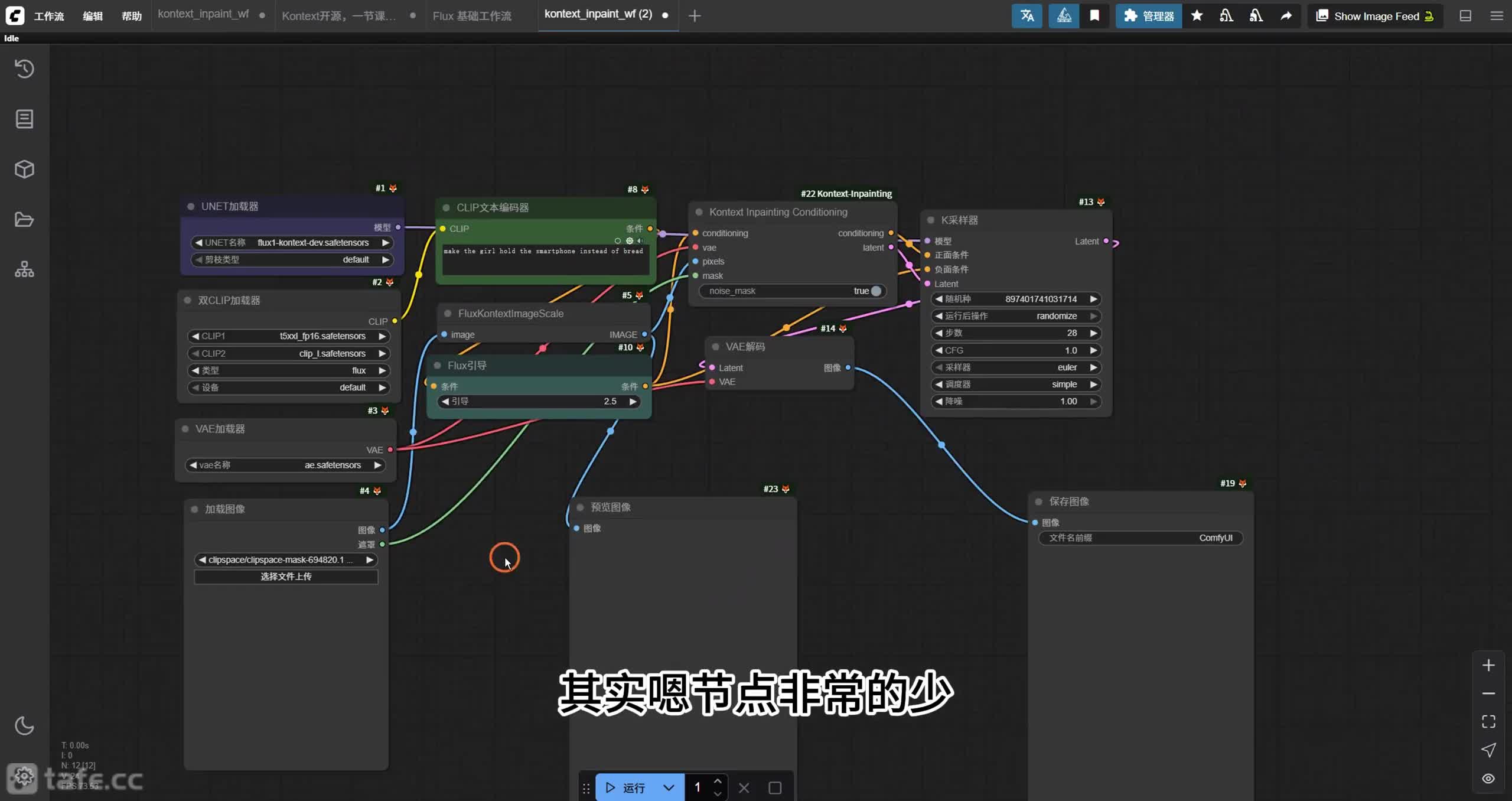Click the blue sailboat icon in toolbar
The width and height of the screenshot is (1512, 801).
point(1064,16)
